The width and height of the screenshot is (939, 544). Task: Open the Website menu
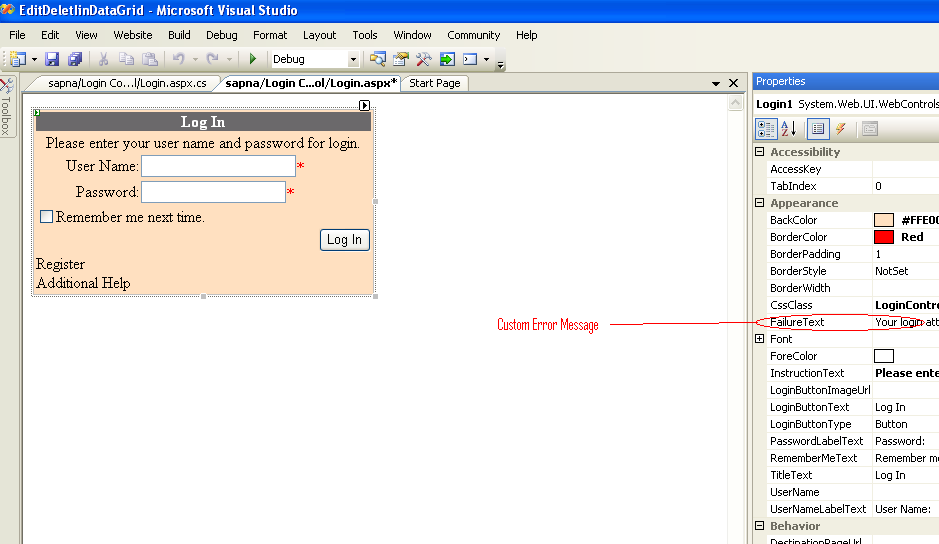(133, 35)
